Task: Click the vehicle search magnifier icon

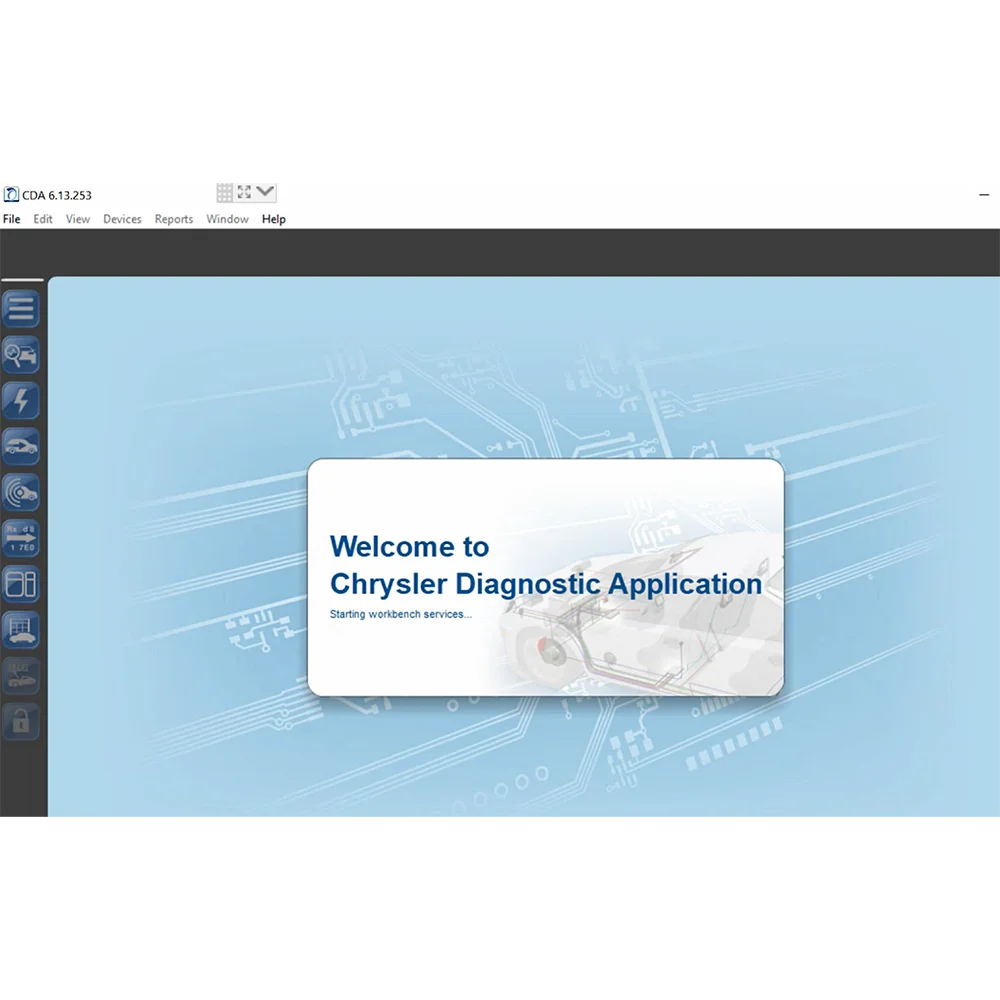Action: (21, 355)
